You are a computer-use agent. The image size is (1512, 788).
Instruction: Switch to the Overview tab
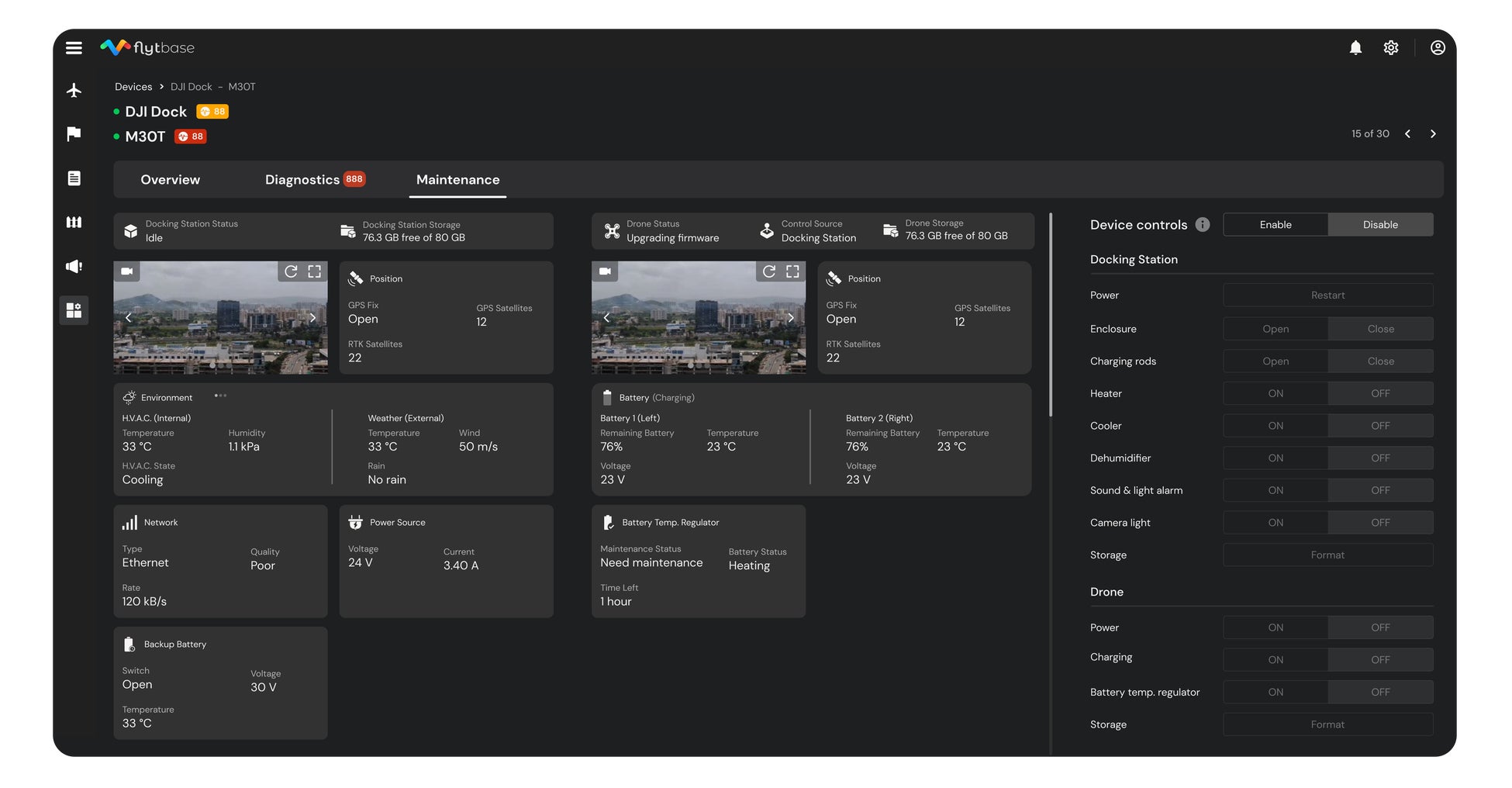(x=170, y=180)
